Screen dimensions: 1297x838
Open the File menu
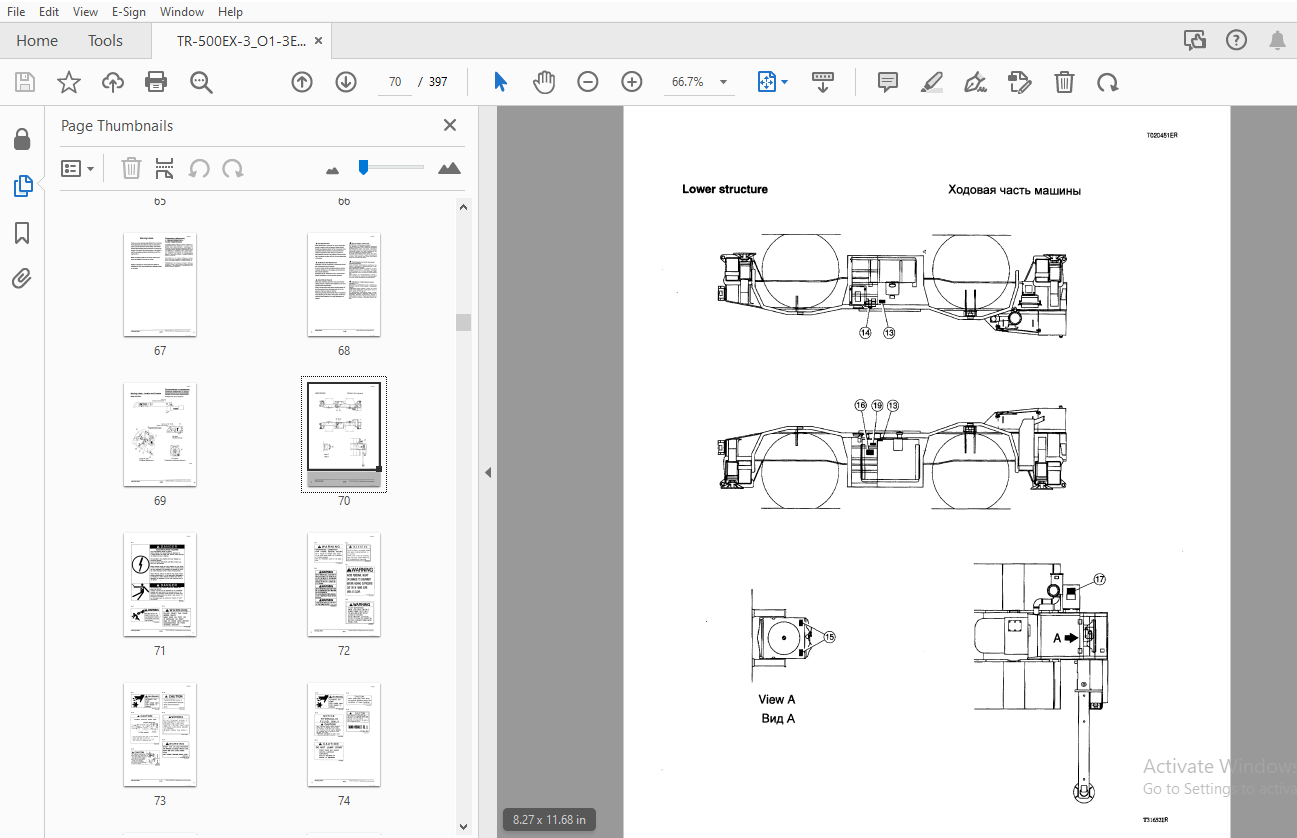(x=17, y=12)
